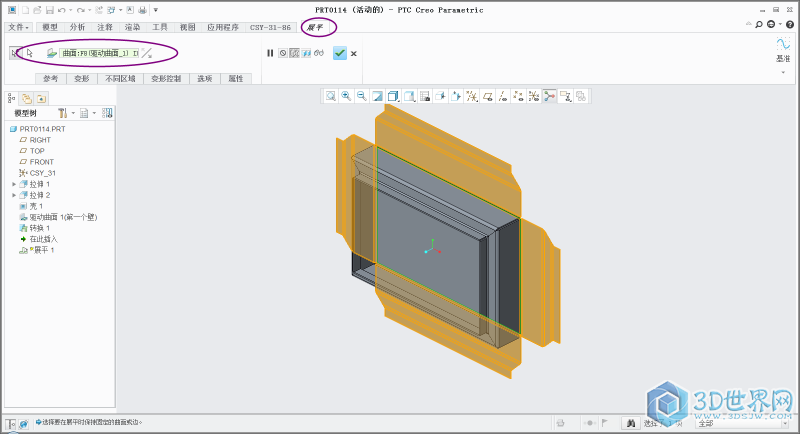
Task: Click the Open file icon in quick access toolbar
Action: [x=37, y=10]
